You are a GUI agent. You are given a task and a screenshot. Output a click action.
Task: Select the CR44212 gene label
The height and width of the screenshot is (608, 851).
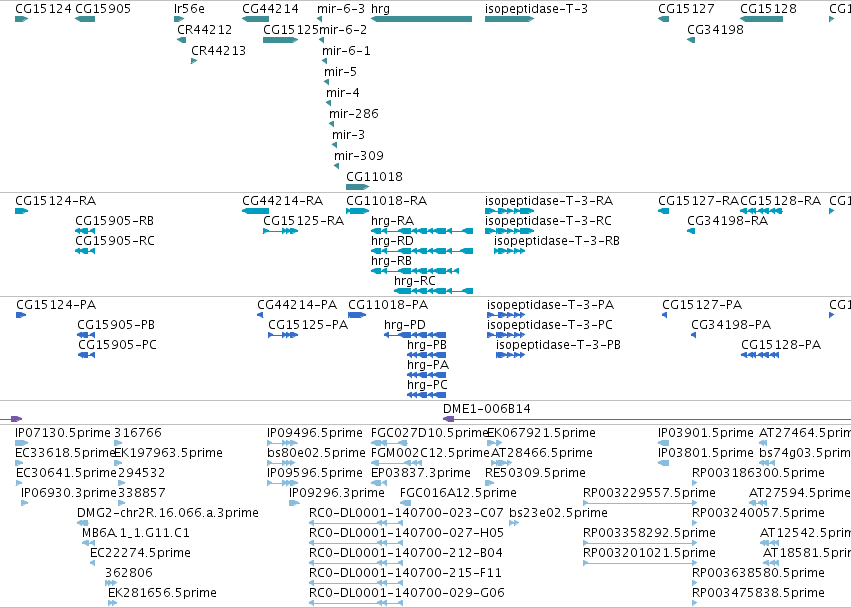205,29
